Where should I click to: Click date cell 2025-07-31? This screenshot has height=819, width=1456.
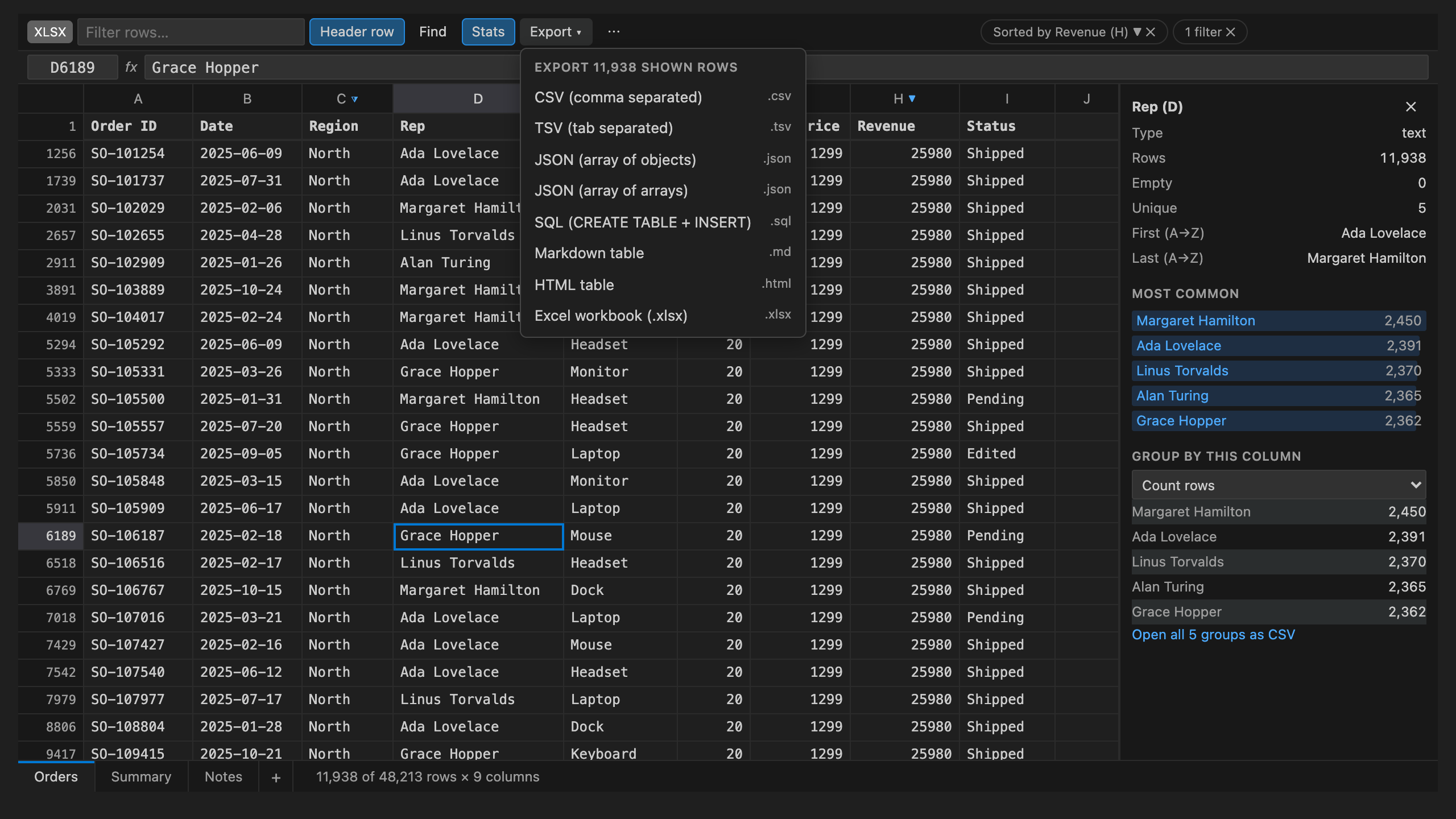[x=247, y=181]
